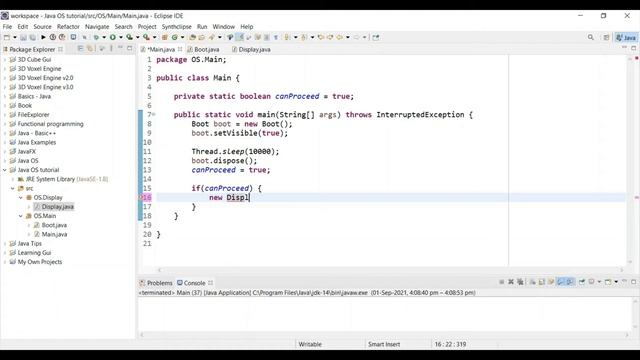
Task: Expand the JRE System Library node
Action: 13,179
